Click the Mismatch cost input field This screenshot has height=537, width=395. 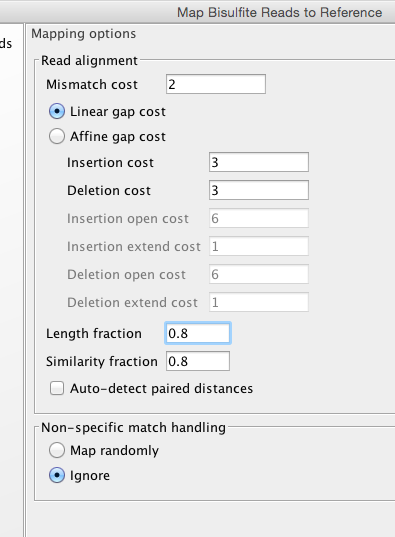(x=216, y=84)
